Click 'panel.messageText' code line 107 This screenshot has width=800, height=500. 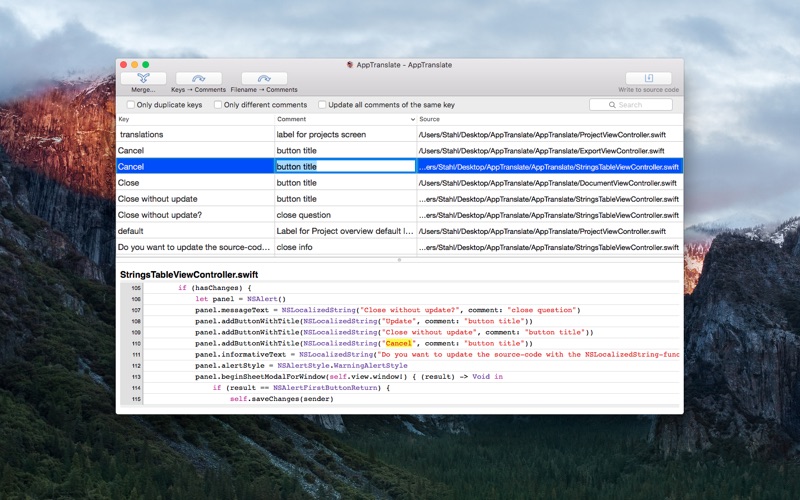pos(388,310)
